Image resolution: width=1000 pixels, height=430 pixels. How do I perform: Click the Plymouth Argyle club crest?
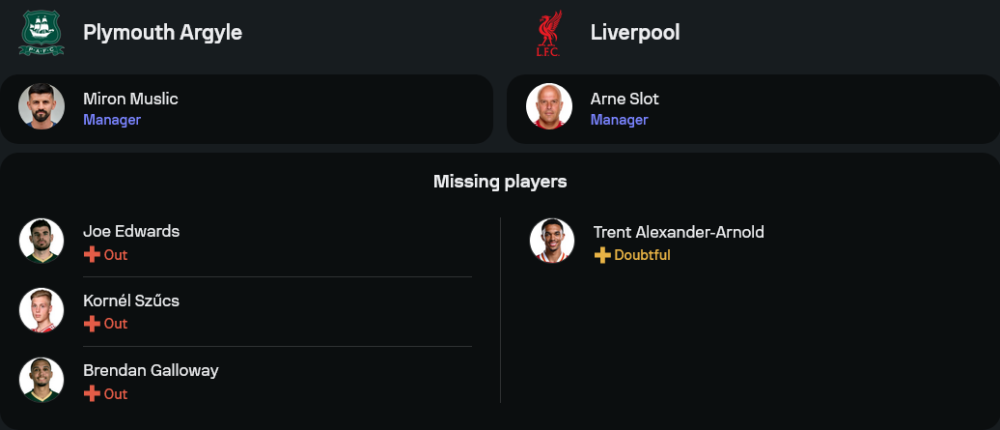(x=41, y=33)
